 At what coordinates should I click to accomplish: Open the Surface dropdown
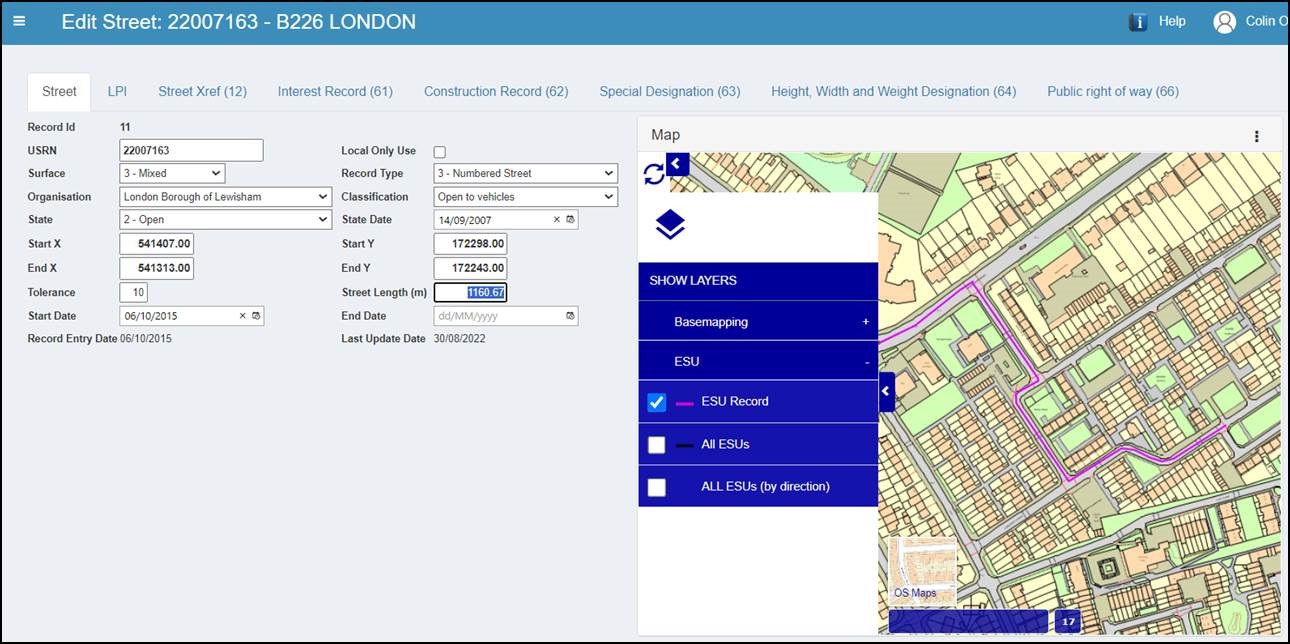[172, 173]
